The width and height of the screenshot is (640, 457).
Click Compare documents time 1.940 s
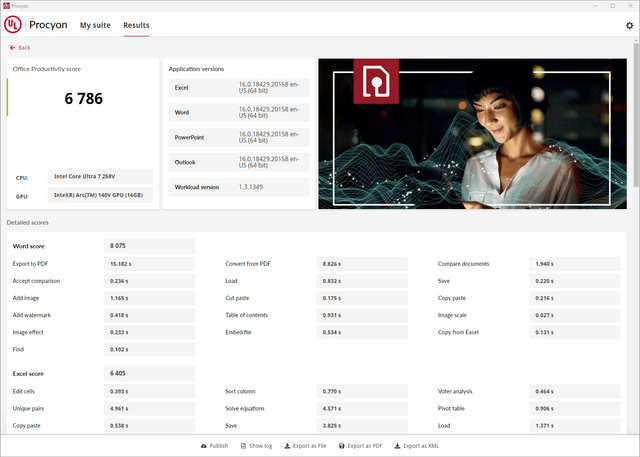575,264
